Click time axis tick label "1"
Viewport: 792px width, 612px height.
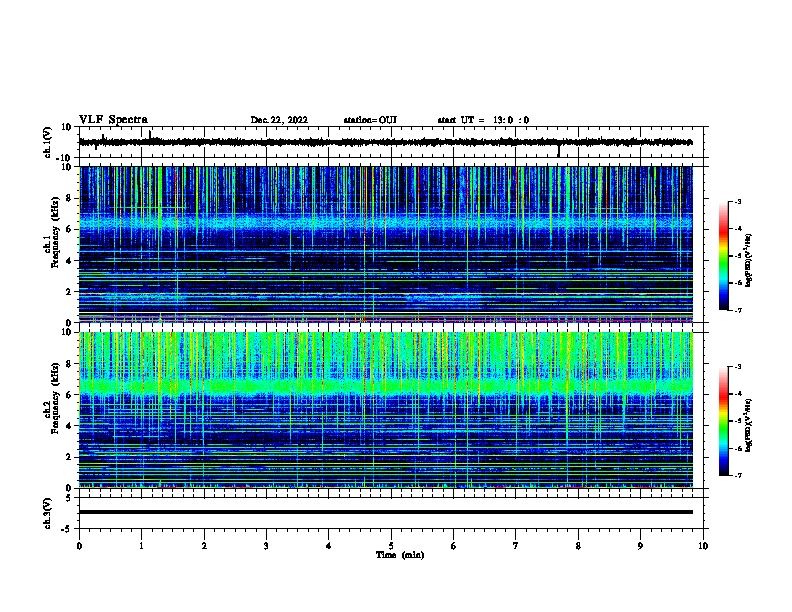[x=141, y=546]
